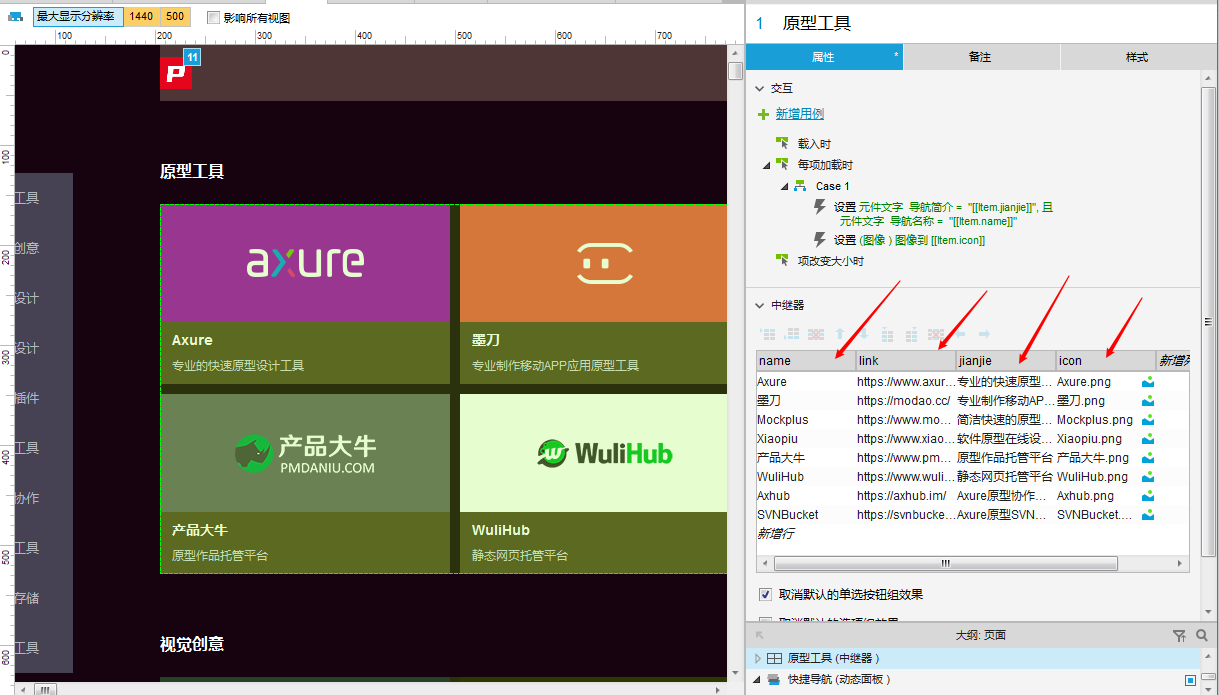
Task: Uncheck 取消默认的单选按钮组效果 checkbox
Action: pos(766,594)
